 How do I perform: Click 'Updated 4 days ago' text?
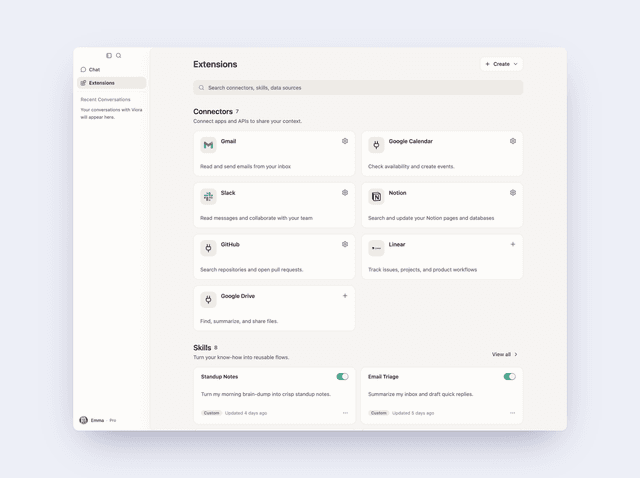point(246,413)
